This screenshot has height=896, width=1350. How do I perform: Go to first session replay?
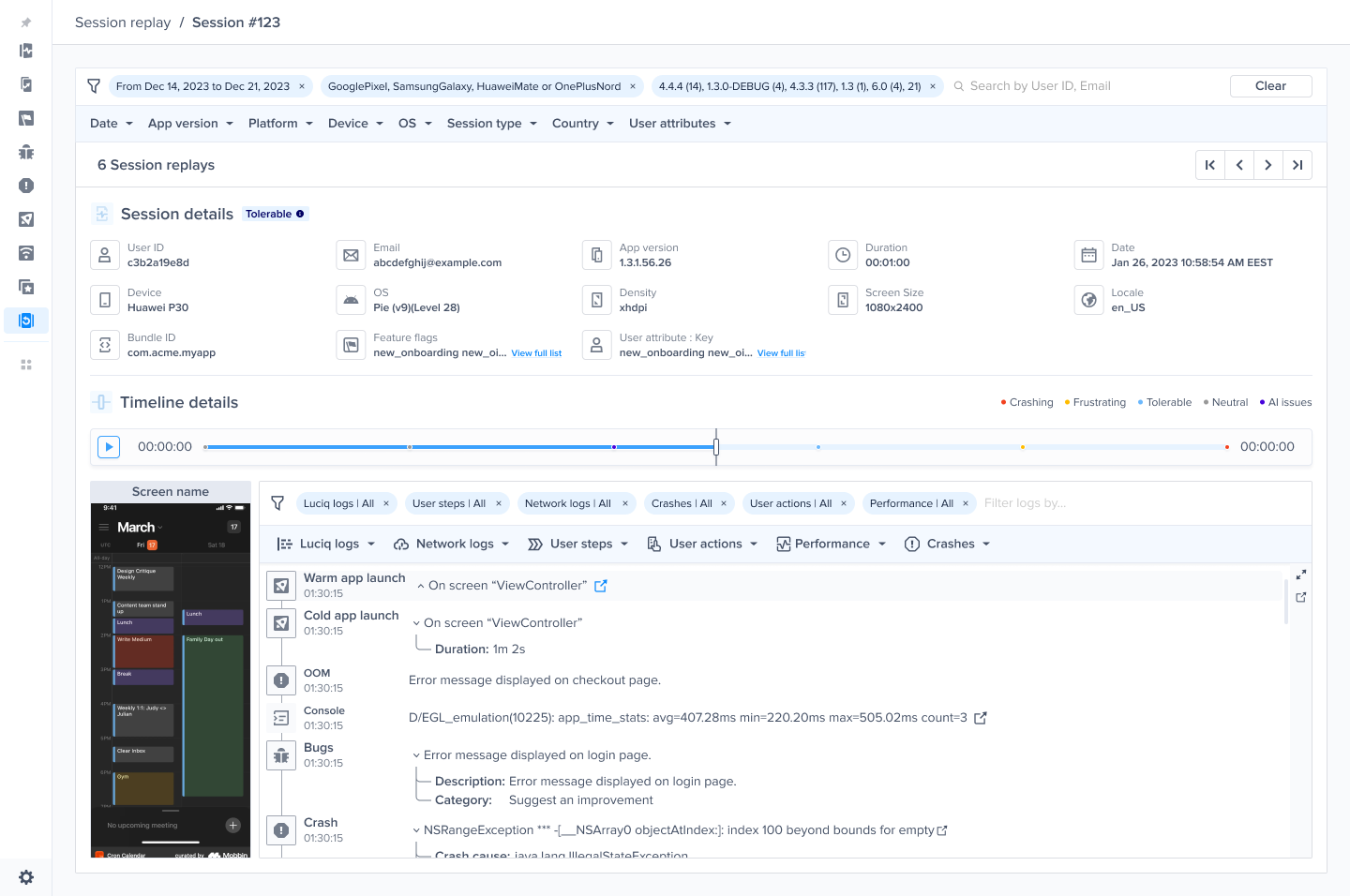(x=1210, y=165)
